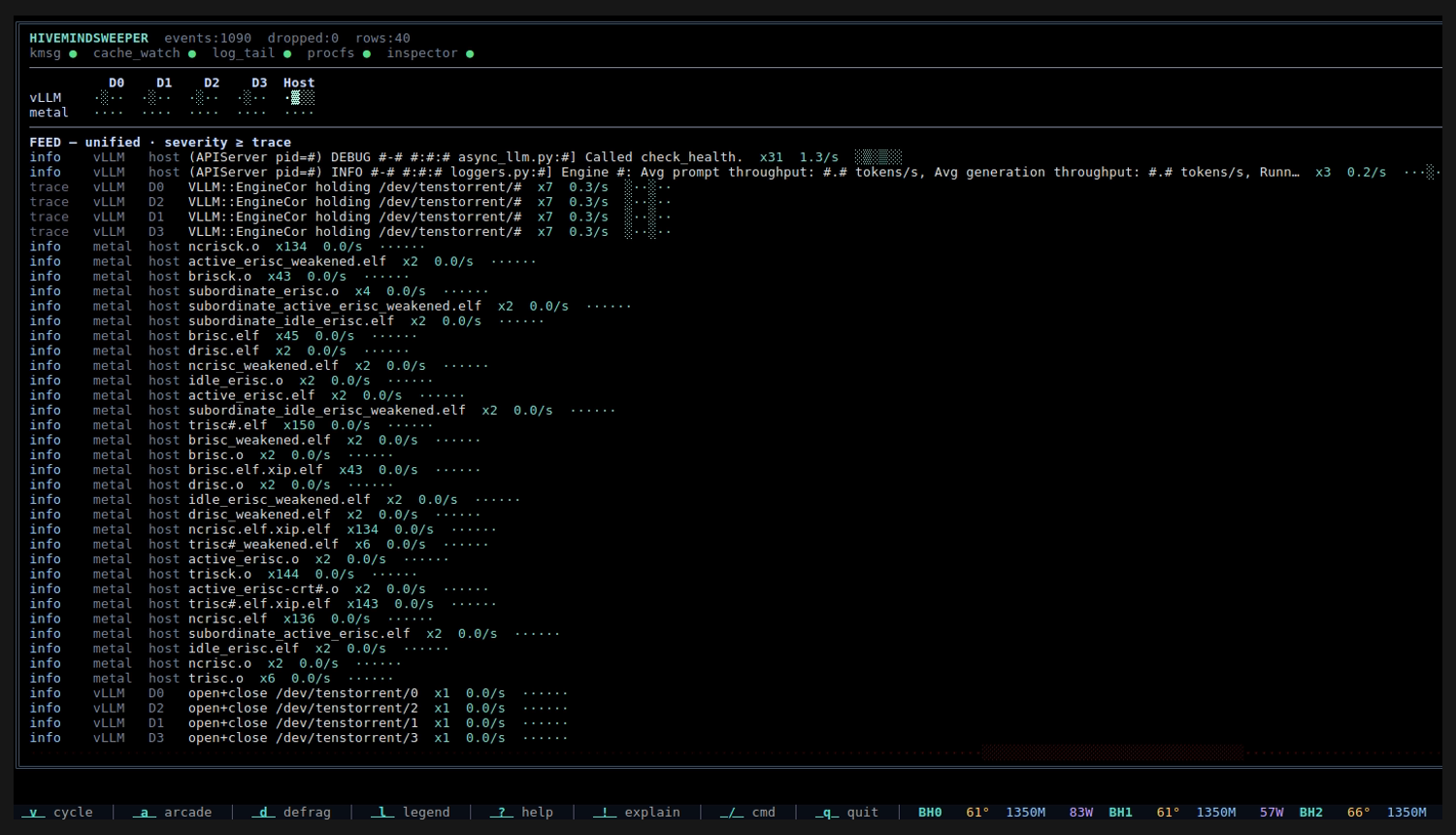Select the vLLM heatmap cell under D1
Screen dimensions: 1456x835
click(156, 98)
